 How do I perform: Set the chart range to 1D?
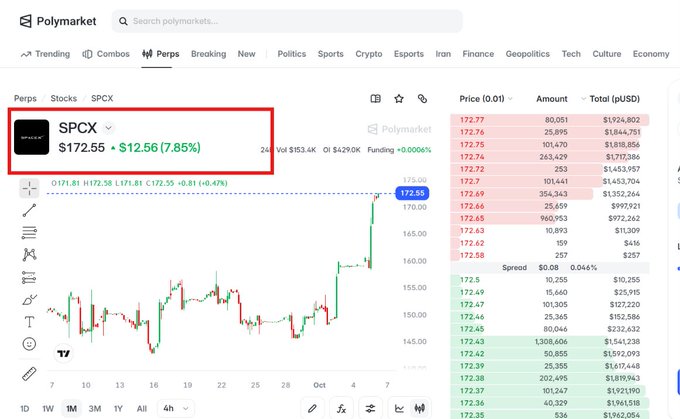tap(25, 409)
